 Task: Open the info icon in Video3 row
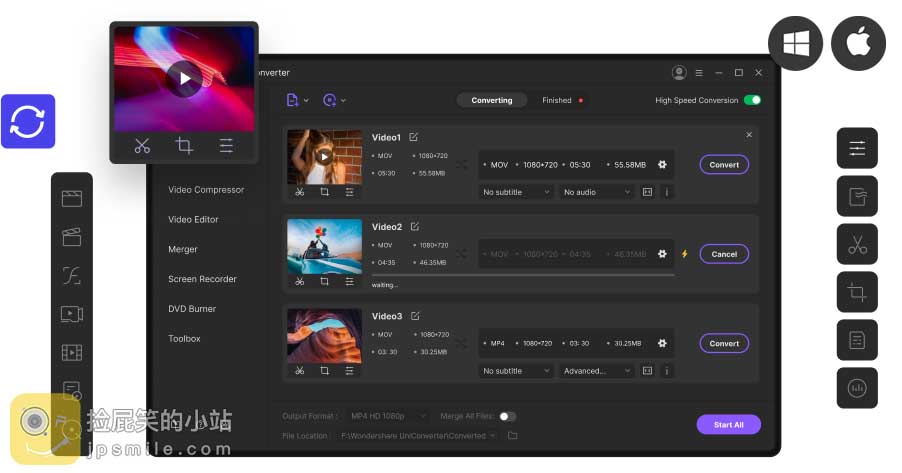[667, 371]
